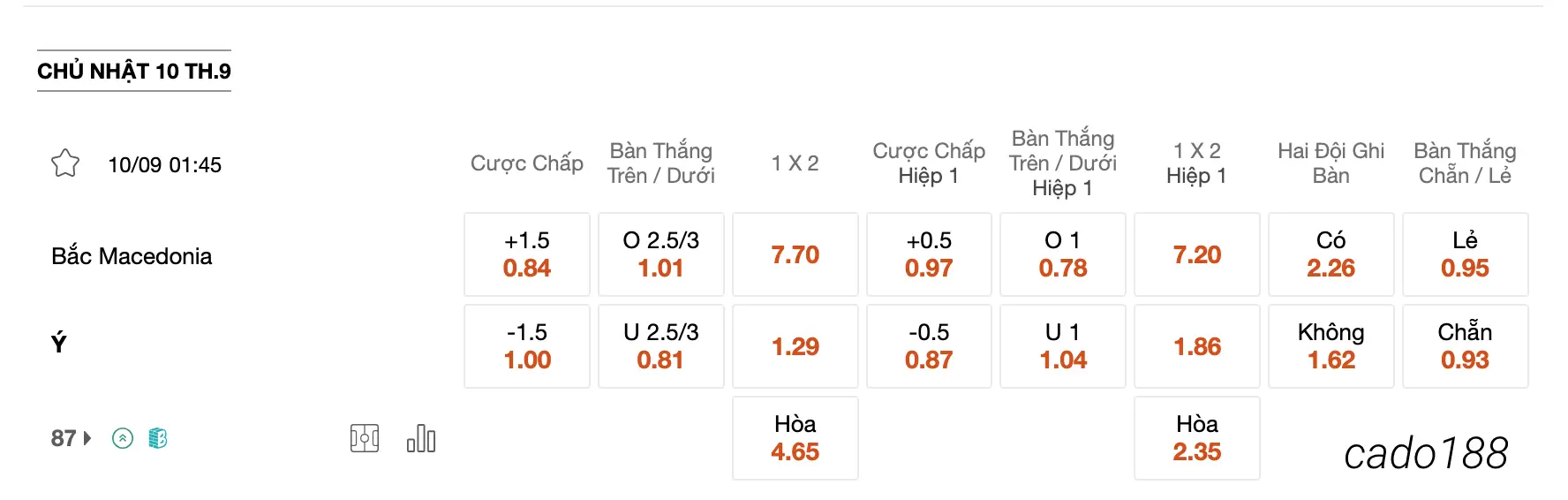Bet on Ý win at 1.29

tap(795, 346)
